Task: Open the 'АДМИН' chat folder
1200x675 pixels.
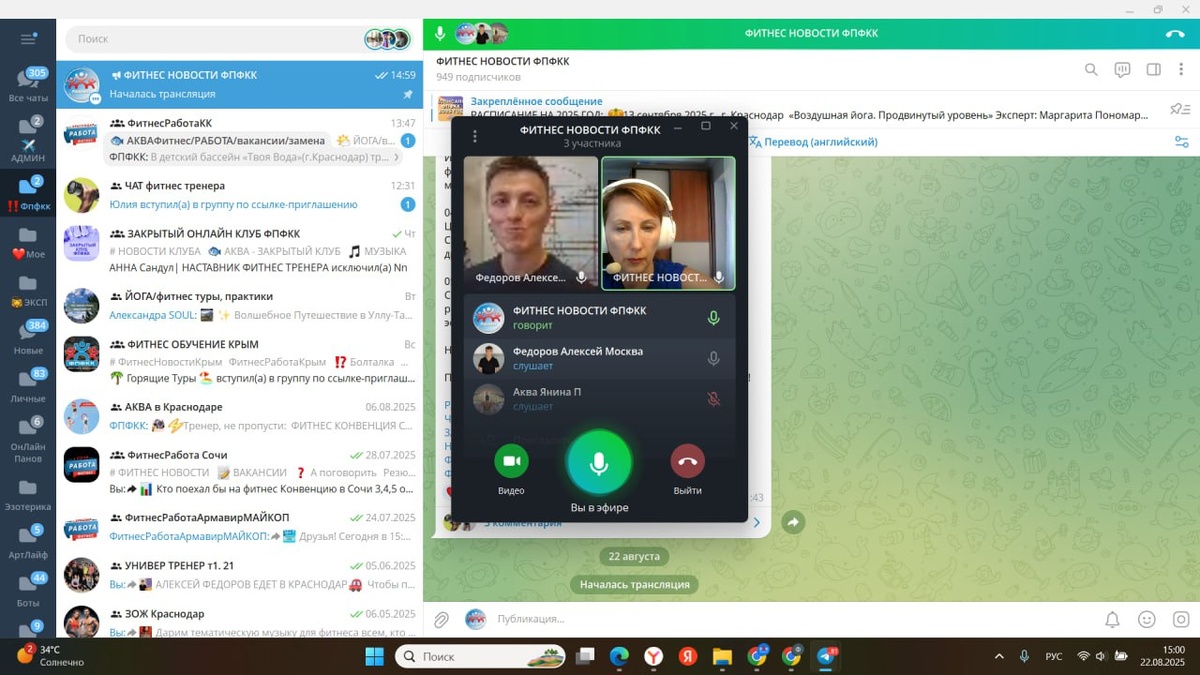Action: click(x=28, y=139)
